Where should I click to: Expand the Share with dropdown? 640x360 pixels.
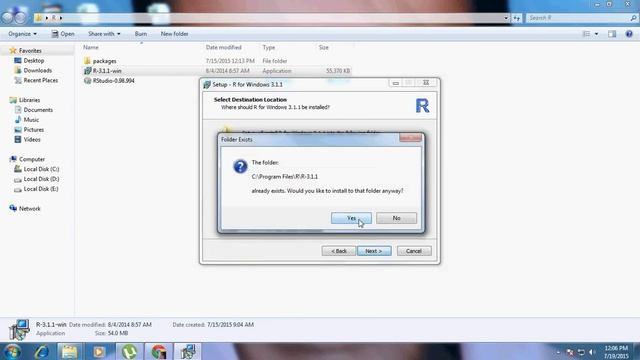(104, 34)
